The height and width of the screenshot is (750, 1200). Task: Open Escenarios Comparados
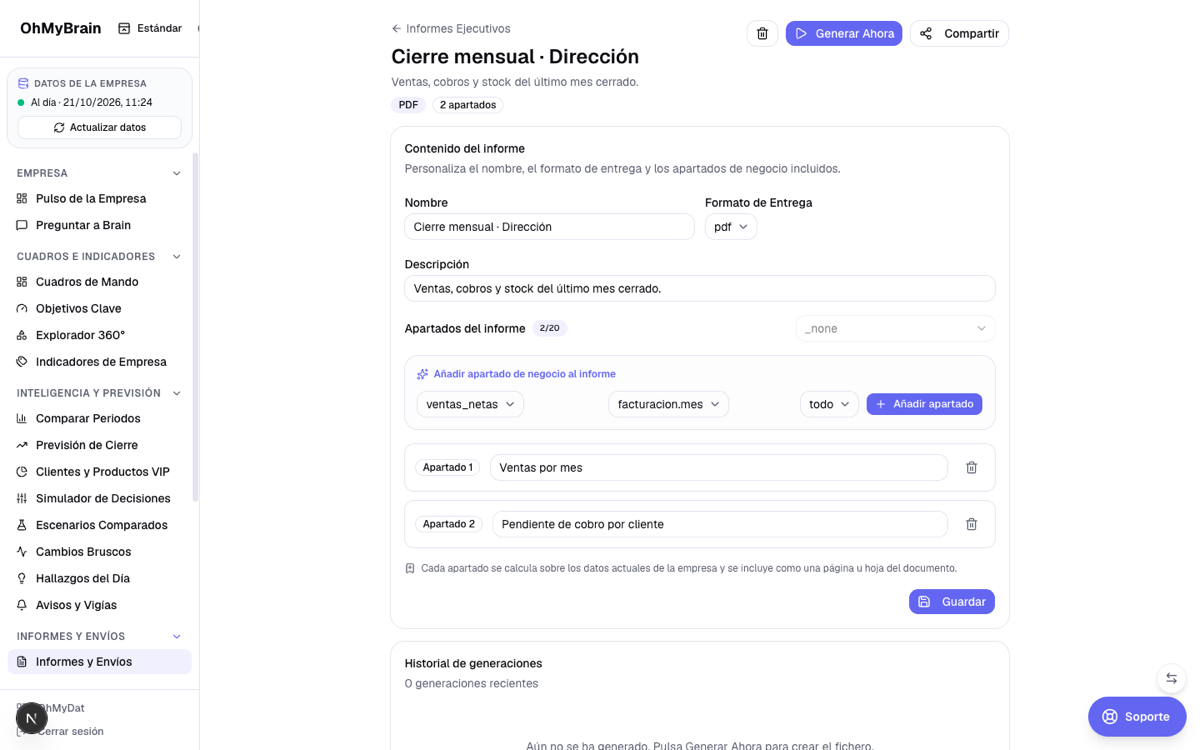(100, 525)
